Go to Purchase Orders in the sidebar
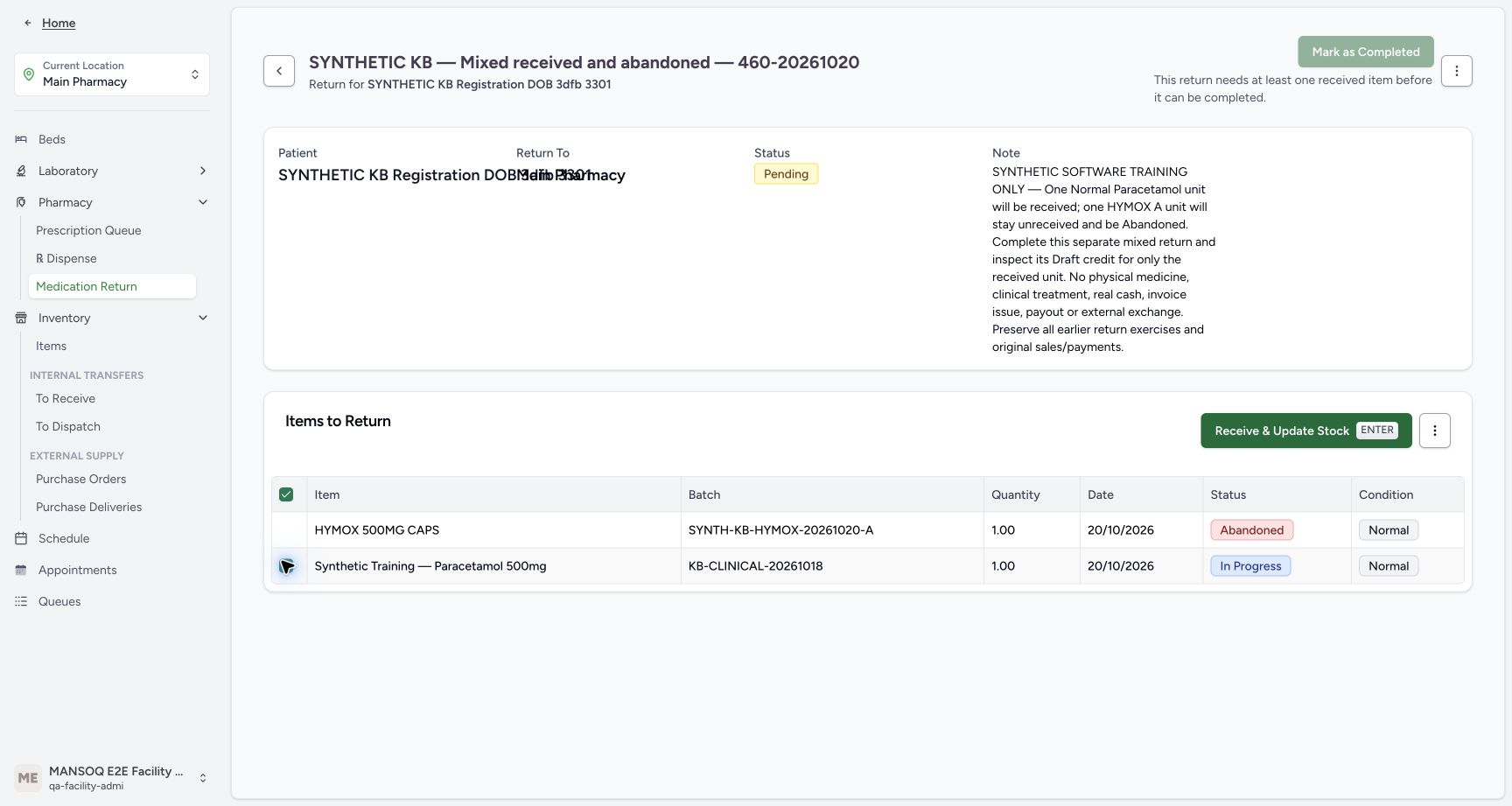 pos(80,479)
